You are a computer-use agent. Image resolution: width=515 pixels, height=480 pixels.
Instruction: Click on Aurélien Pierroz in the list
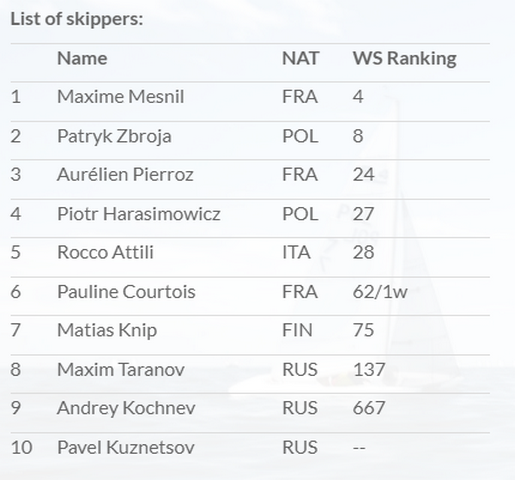125,174
